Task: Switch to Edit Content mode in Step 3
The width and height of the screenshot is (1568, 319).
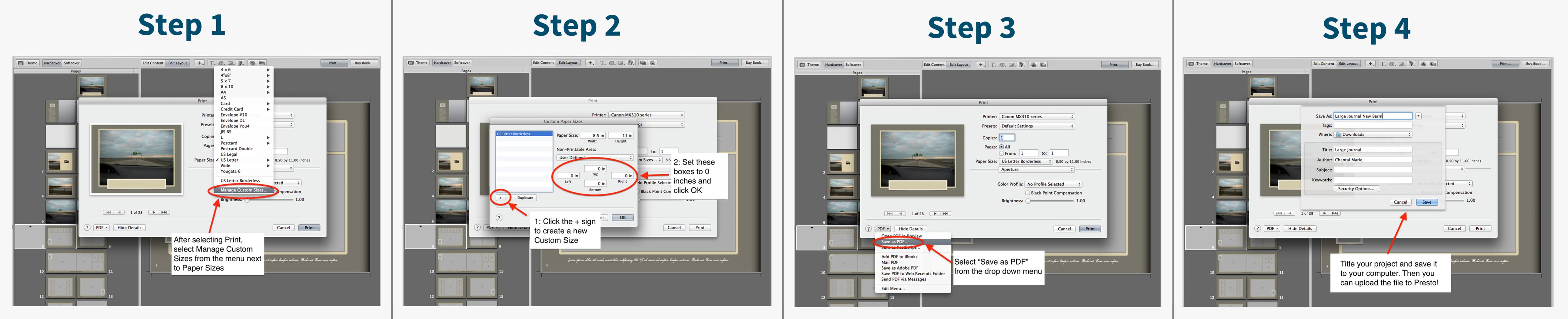Action: (x=934, y=64)
